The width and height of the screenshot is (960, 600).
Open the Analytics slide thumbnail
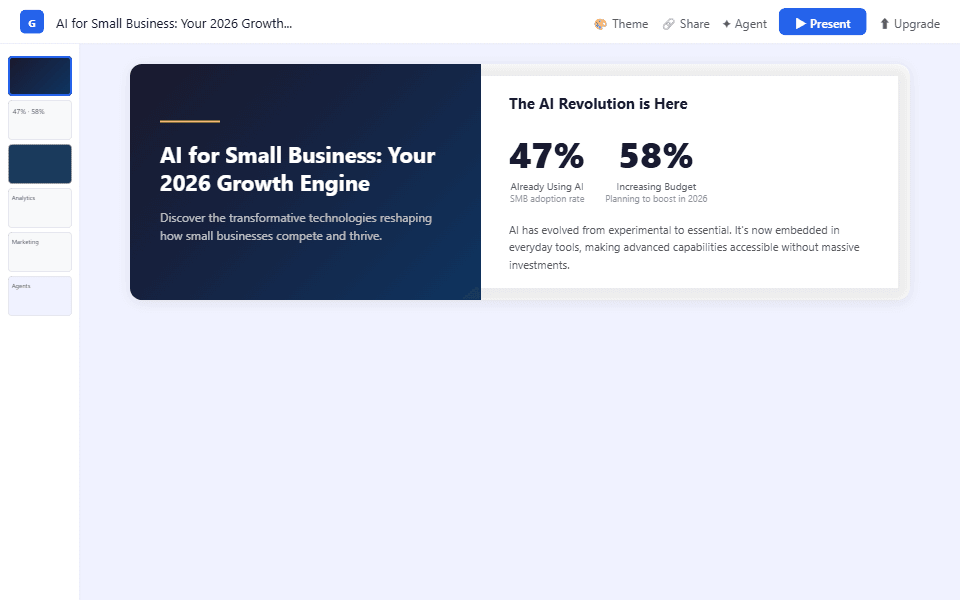(x=40, y=208)
